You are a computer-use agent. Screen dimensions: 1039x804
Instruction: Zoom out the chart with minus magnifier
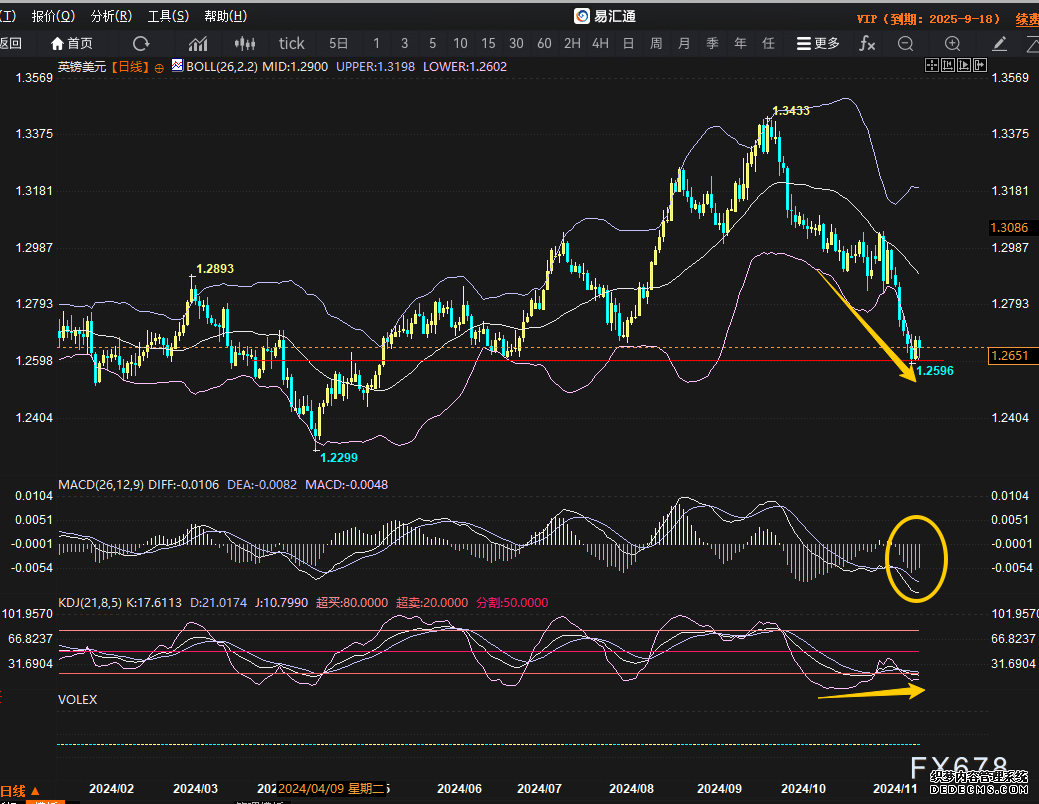point(905,44)
